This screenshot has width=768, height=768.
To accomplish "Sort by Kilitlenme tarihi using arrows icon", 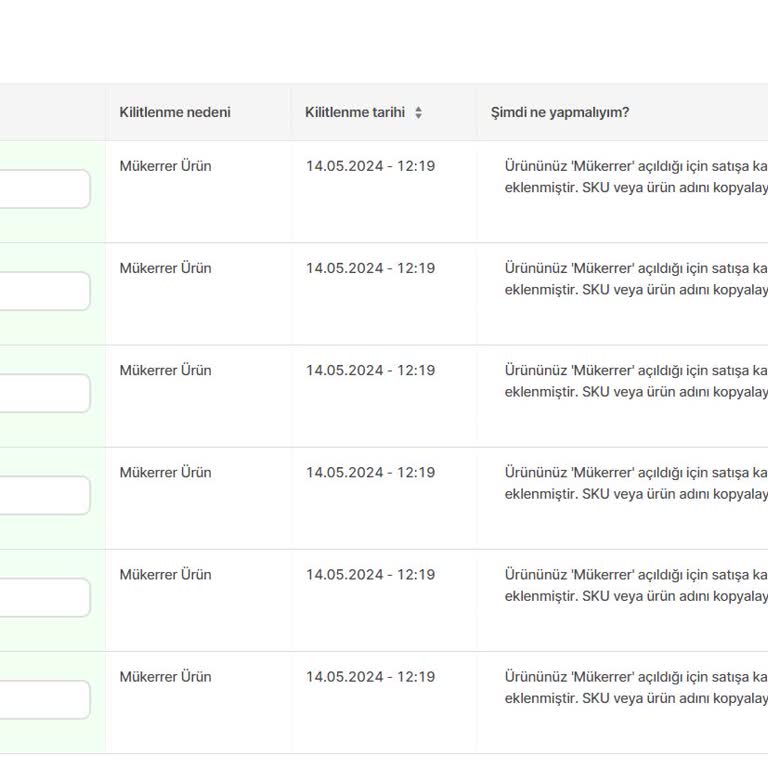I will (x=418, y=113).
